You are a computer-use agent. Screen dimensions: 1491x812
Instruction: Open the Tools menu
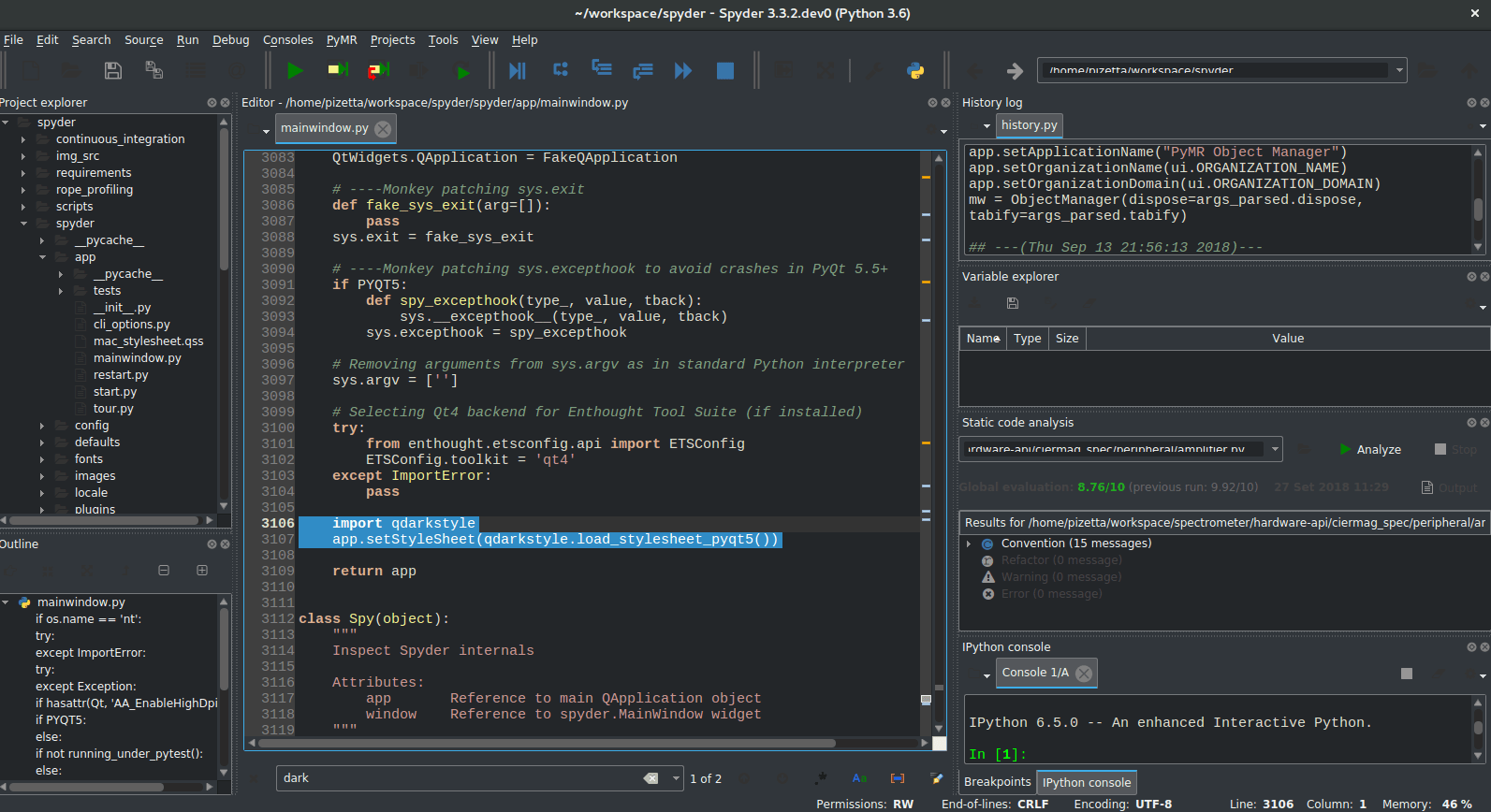[443, 40]
